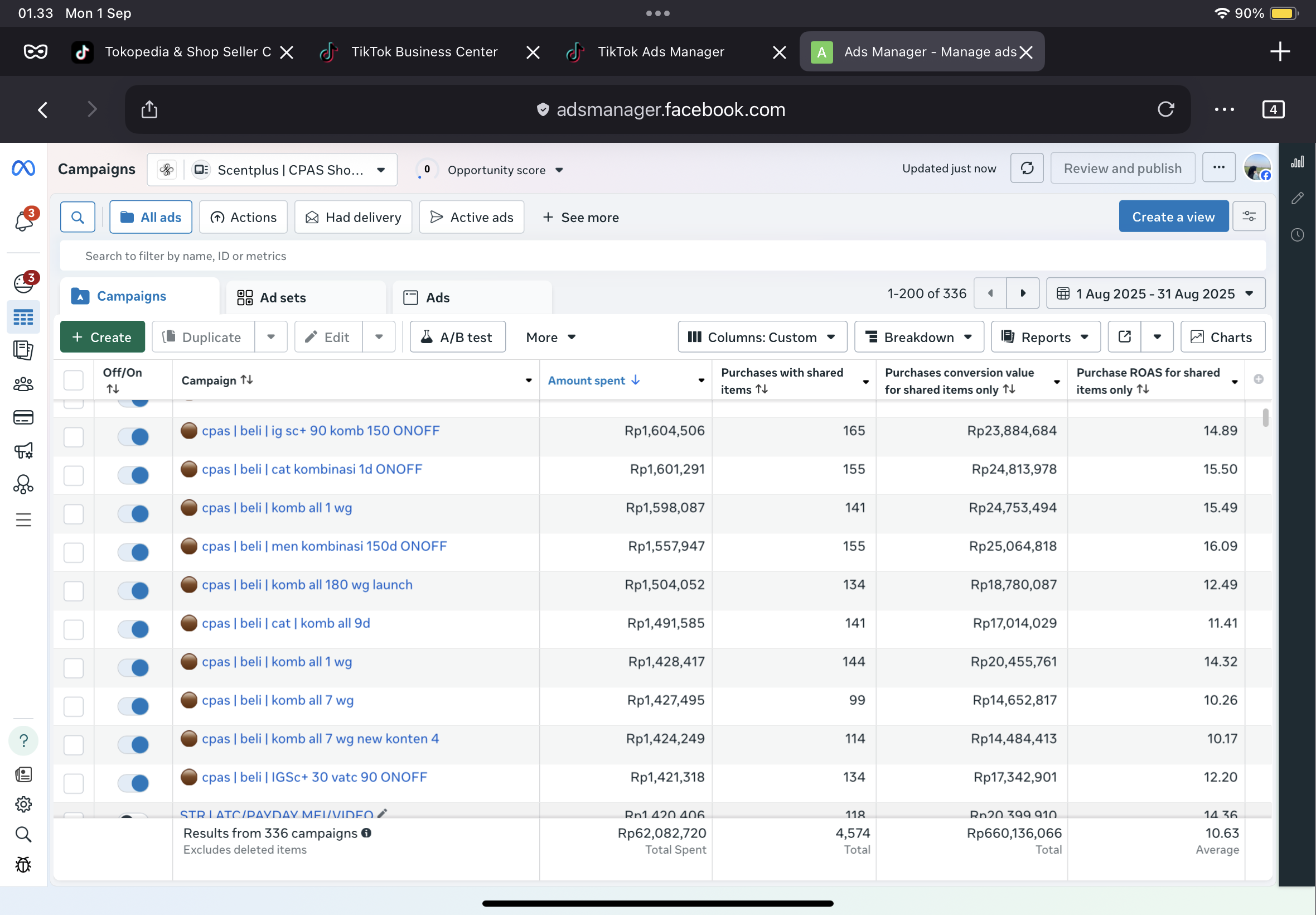Open filter settings sliders icon
The width and height of the screenshot is (1316, 915).
[x=1249, y=216]
